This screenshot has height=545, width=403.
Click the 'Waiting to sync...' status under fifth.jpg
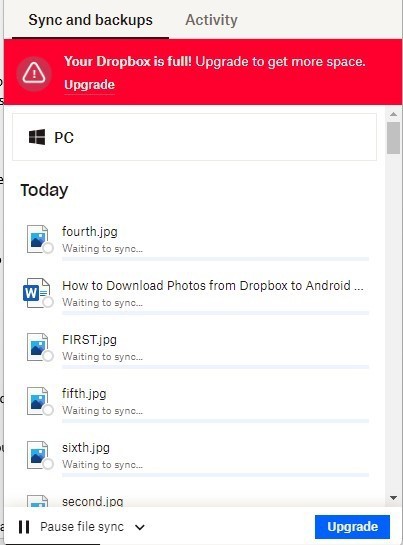point(102,410)
